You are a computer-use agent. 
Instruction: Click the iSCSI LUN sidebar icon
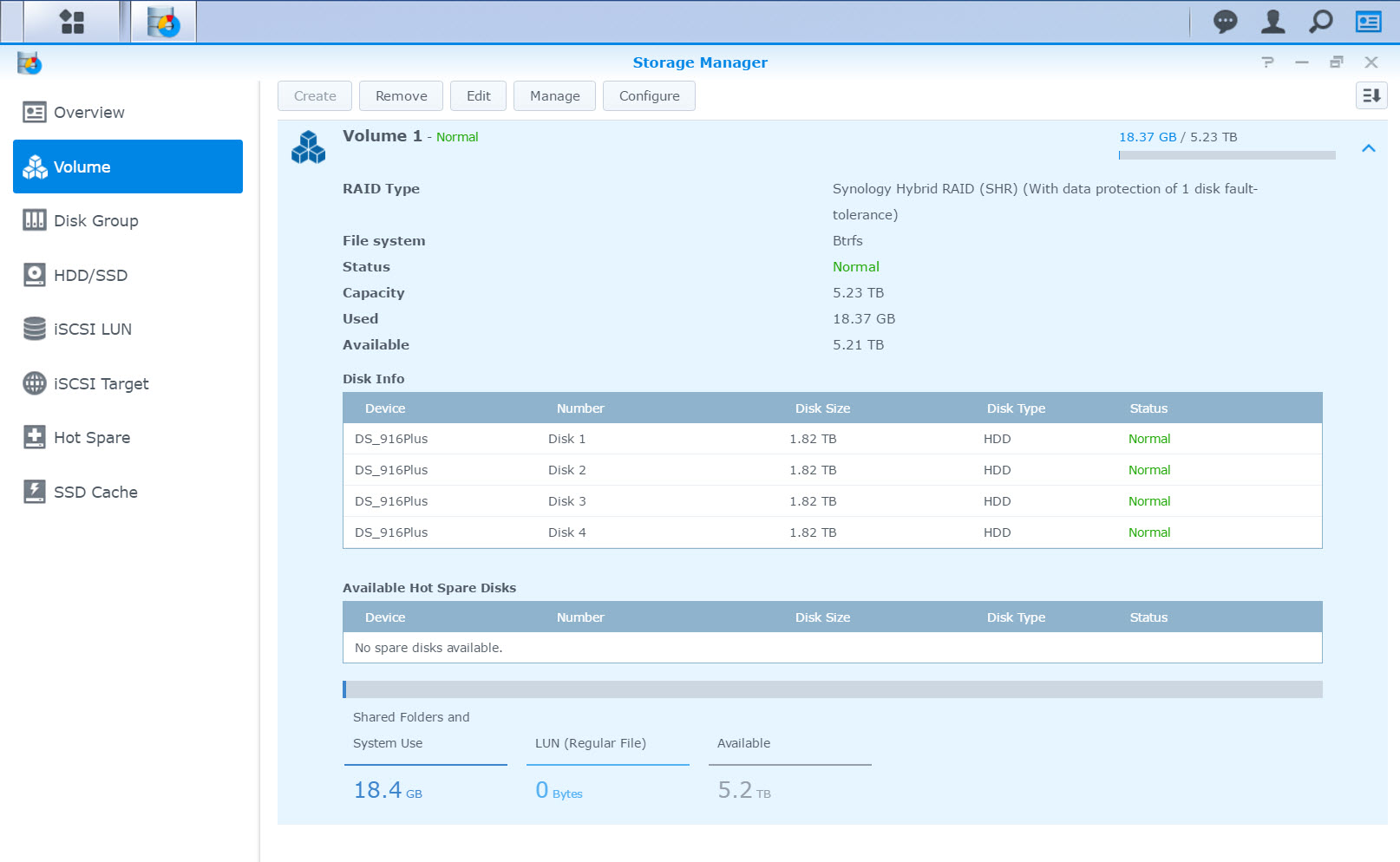35,329
